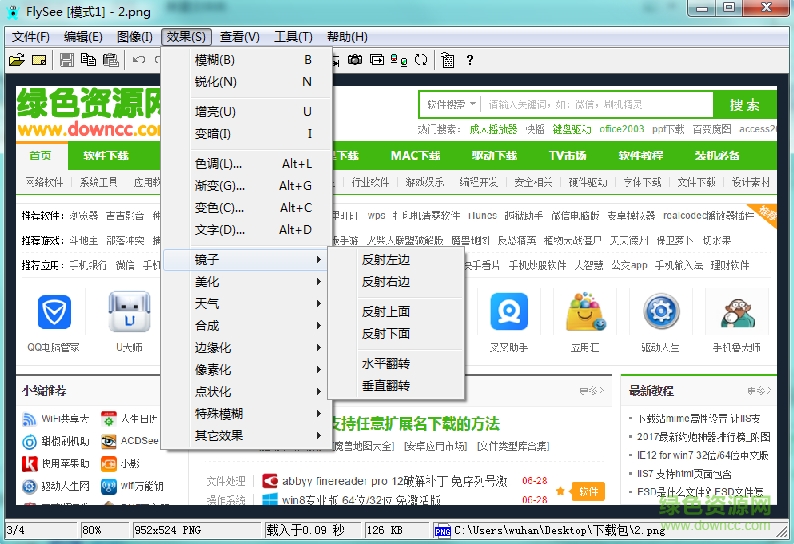
Task: Select 水平翻转 from the mirror submenu
Action: (x=386, y=364)
